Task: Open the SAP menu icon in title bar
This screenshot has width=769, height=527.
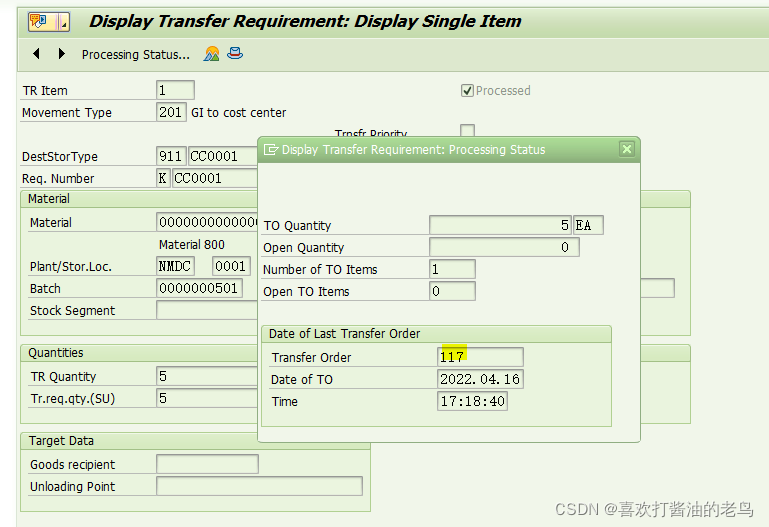Action: pos(49,22)
